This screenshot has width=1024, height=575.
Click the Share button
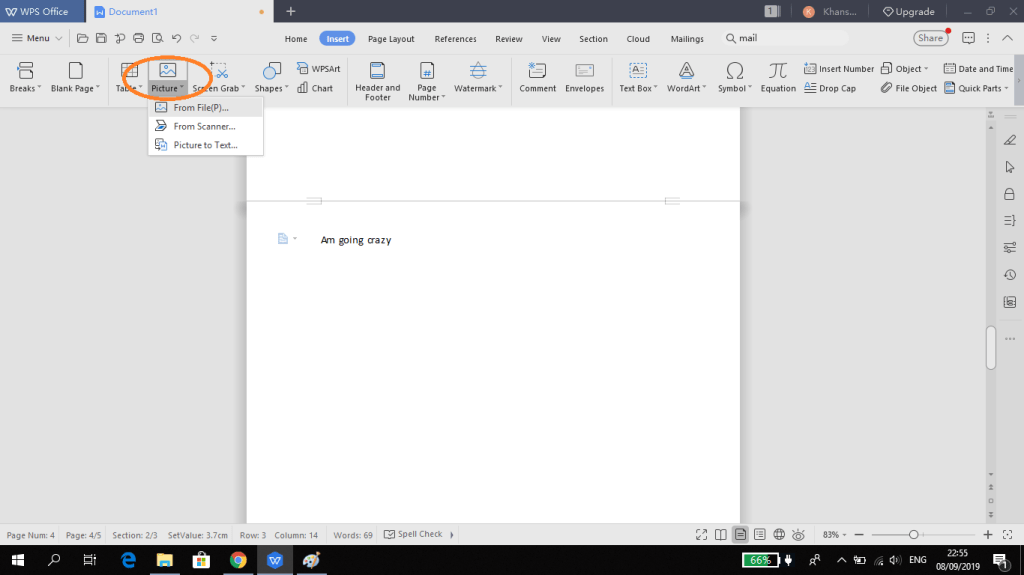point(930,38)
